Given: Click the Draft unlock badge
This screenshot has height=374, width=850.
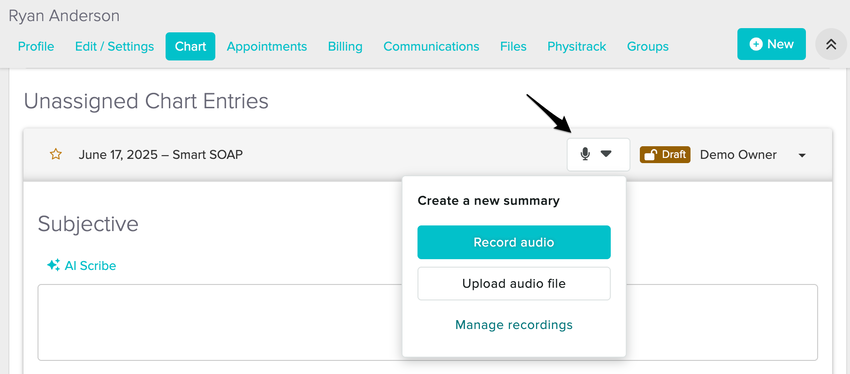Looking at the screenshot, I should tap(665, 154).
